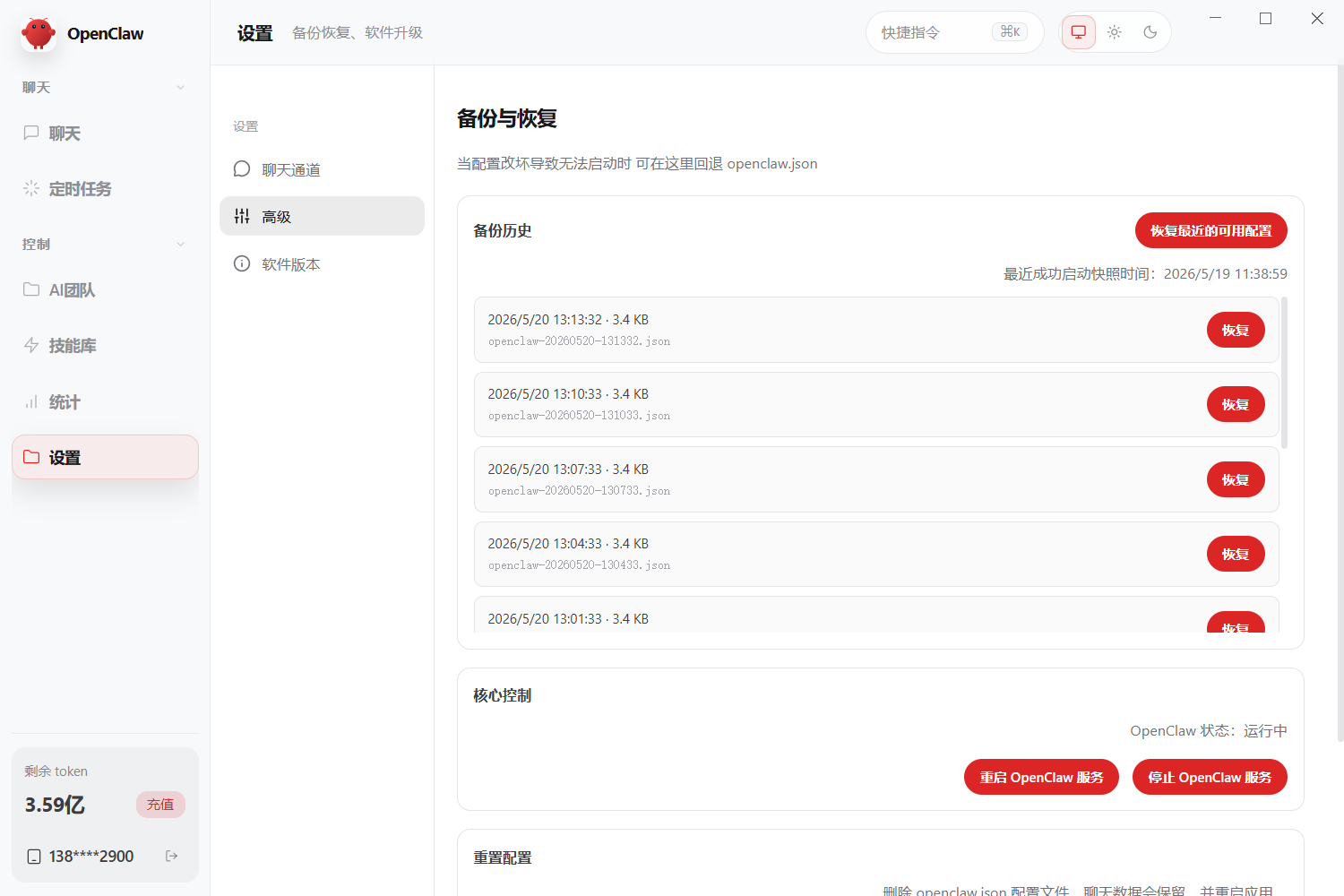Click the main page vertical scrollbar

pyautogui.click(x=1340, y=403)
